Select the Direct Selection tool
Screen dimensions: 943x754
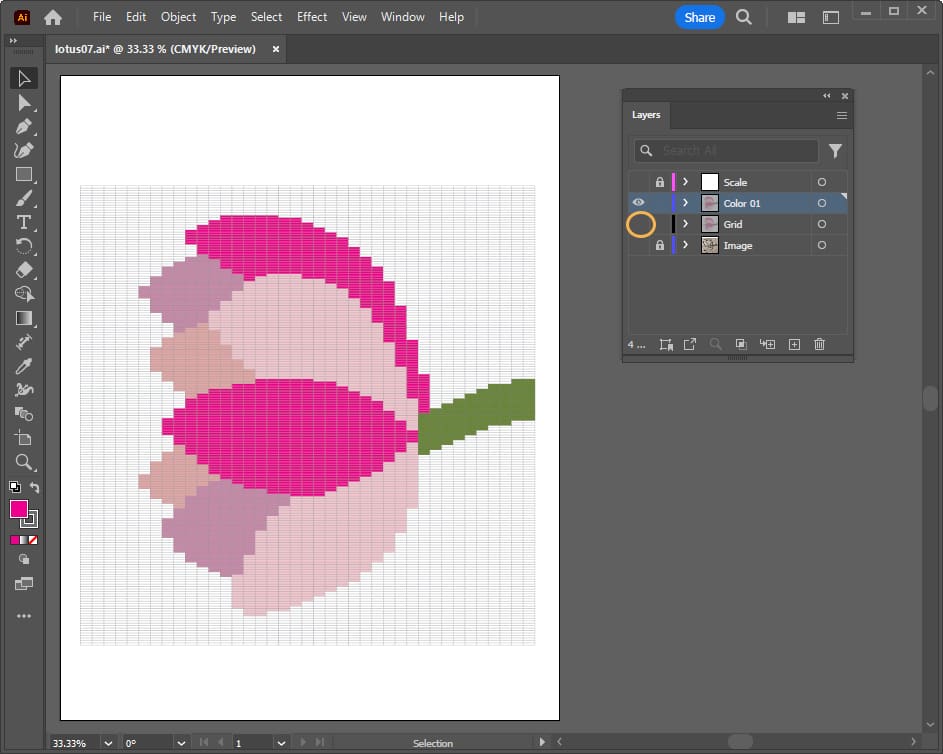point(25,103)
